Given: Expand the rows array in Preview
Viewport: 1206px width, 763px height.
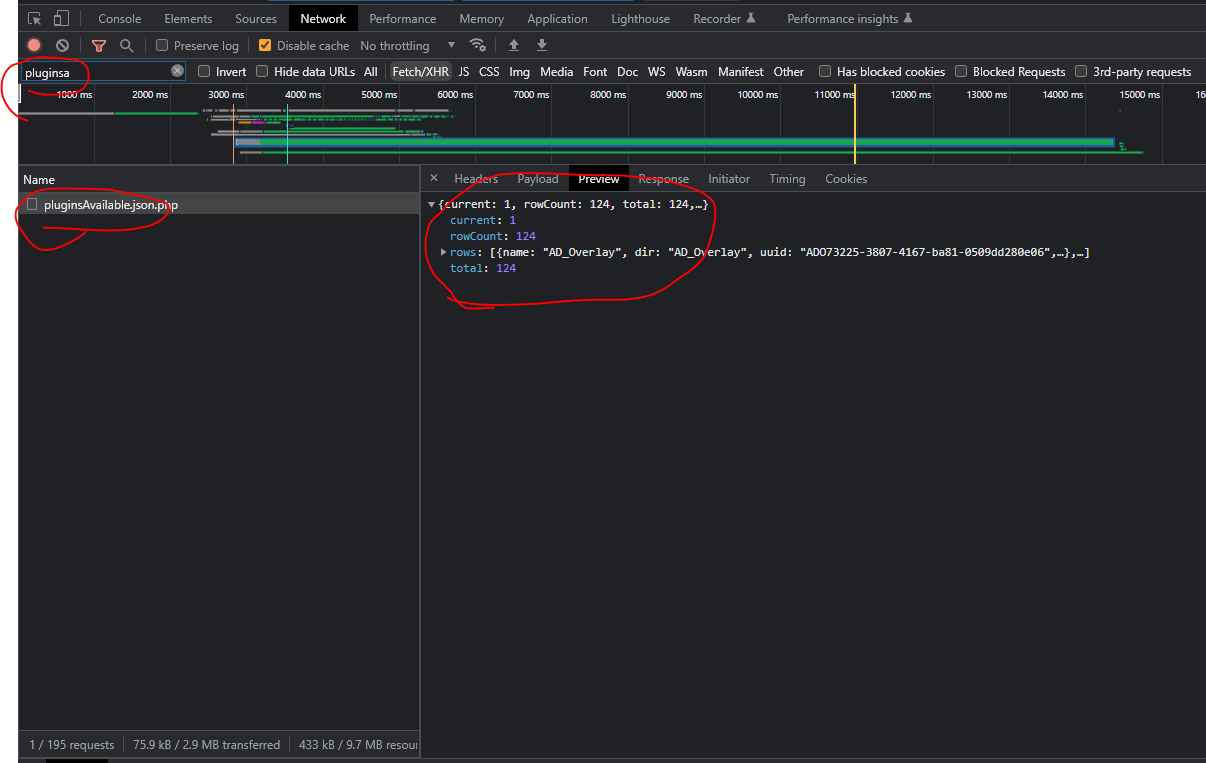Looking at the screenshot, I should (444, 252).
